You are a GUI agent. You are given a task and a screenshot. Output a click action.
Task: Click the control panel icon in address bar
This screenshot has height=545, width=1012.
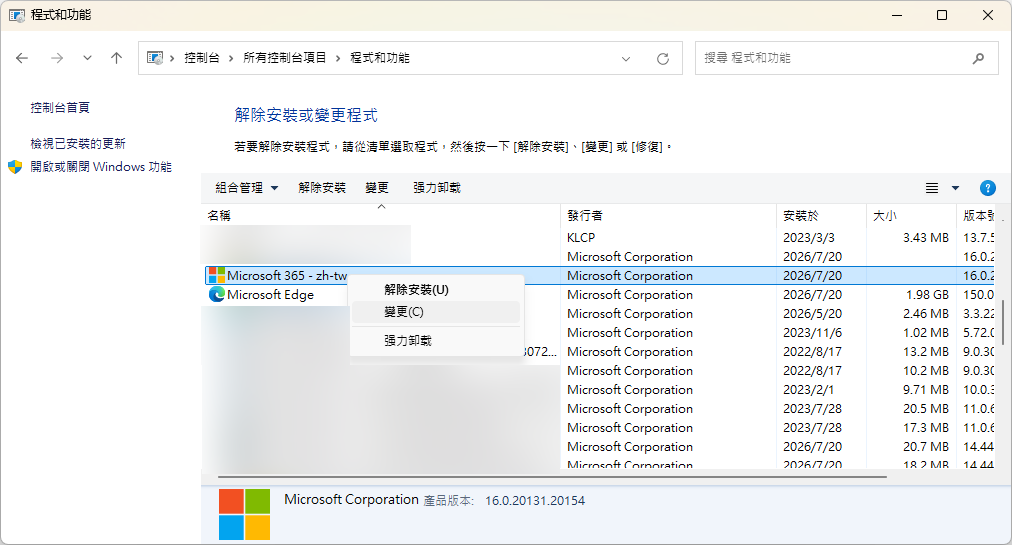[x=155, y=58]
